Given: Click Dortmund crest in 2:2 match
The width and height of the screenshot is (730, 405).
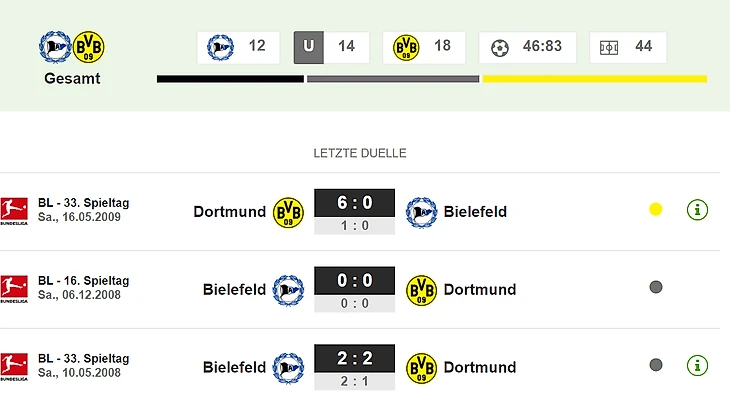Looking at the screenshot, I should click(421, 367).
